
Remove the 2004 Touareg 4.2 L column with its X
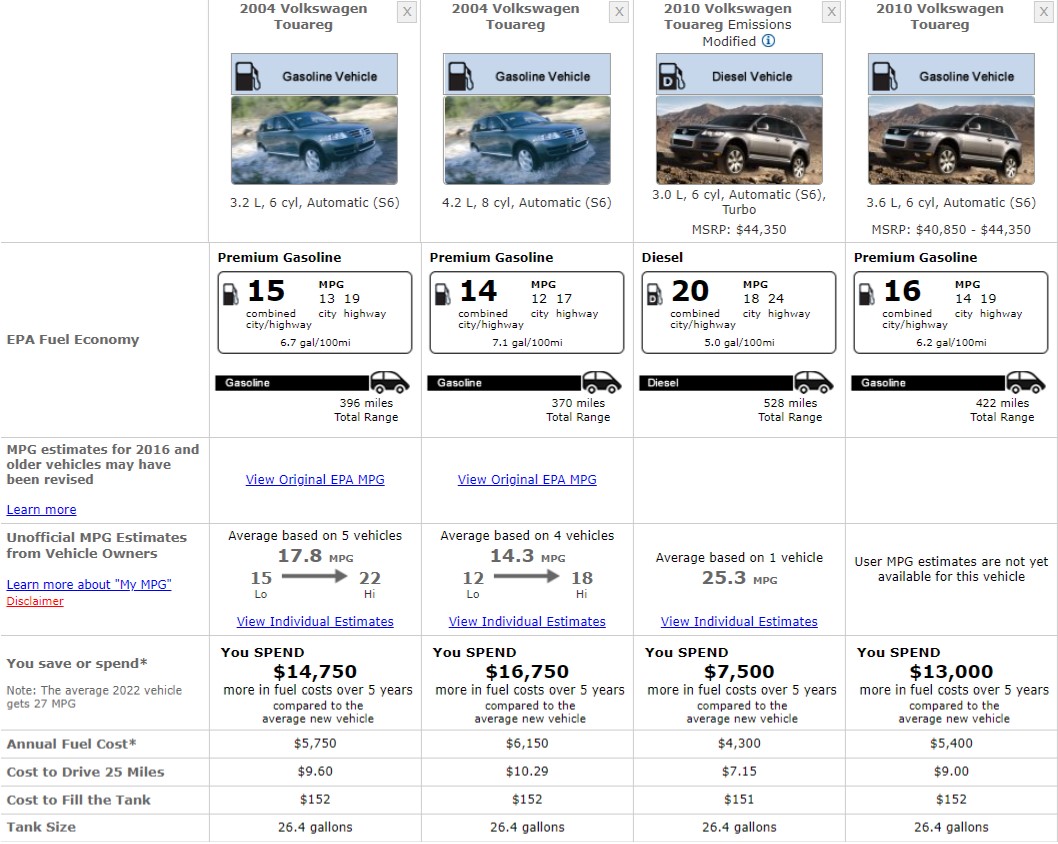coord(619,11)
